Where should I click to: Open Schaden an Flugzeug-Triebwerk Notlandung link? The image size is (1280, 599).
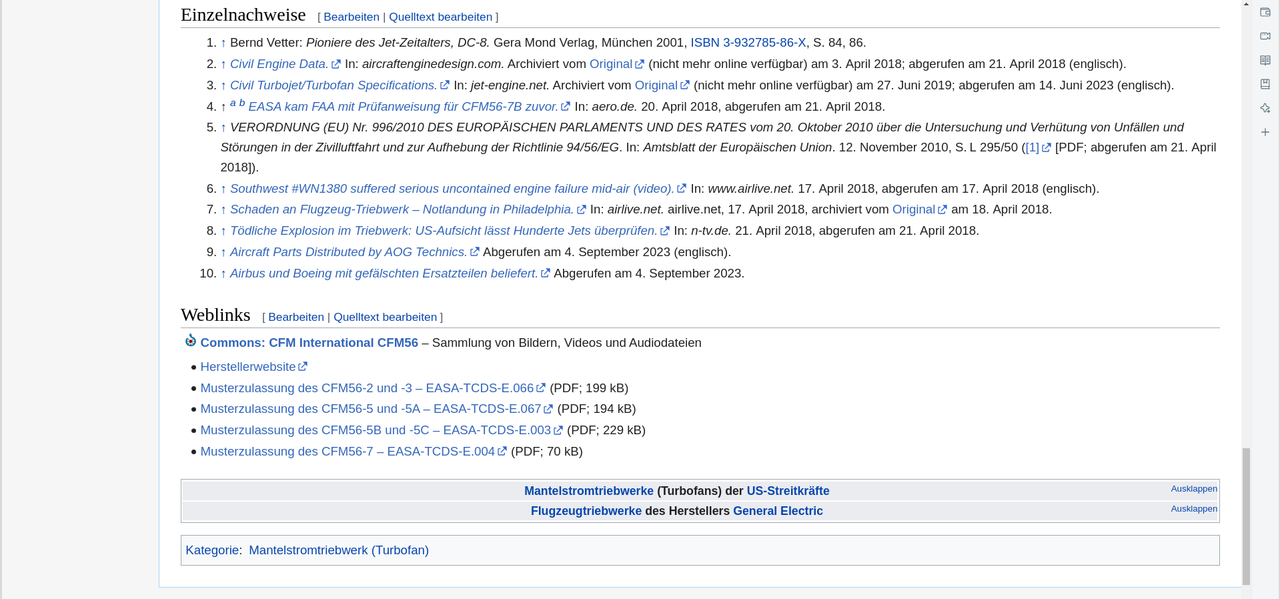pos(401,210)
